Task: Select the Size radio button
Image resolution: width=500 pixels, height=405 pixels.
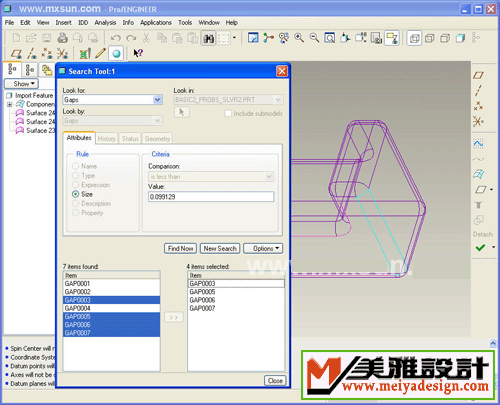Action: [76, 194]
